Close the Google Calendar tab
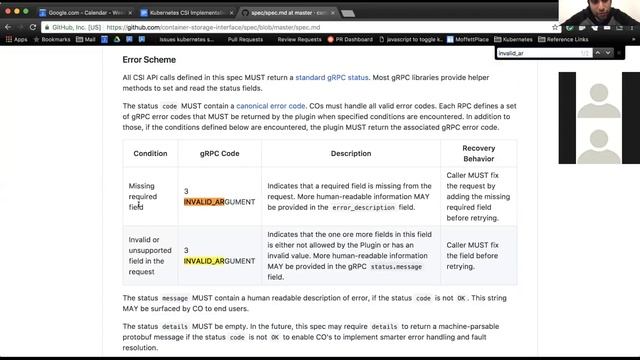The image size is (640, 360). coord(130,13)
